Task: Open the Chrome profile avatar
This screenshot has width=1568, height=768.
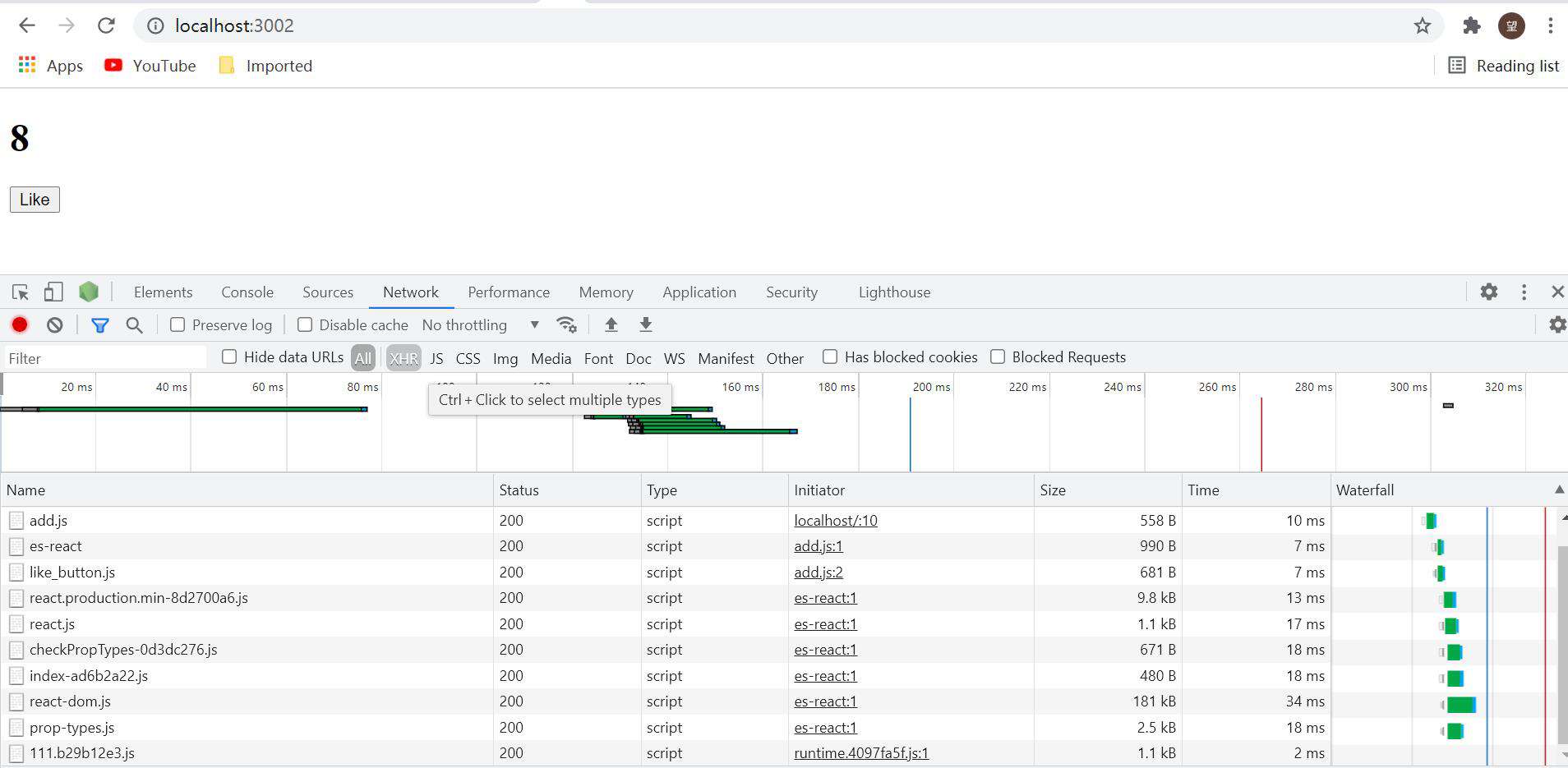Action: 1511,25
